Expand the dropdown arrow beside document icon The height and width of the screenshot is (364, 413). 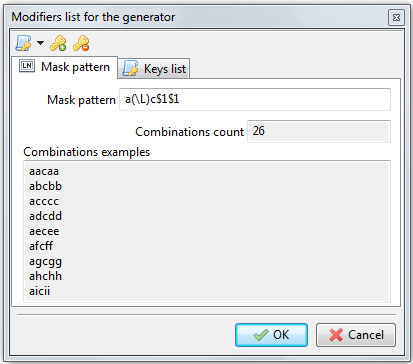[x=40, y=43]
